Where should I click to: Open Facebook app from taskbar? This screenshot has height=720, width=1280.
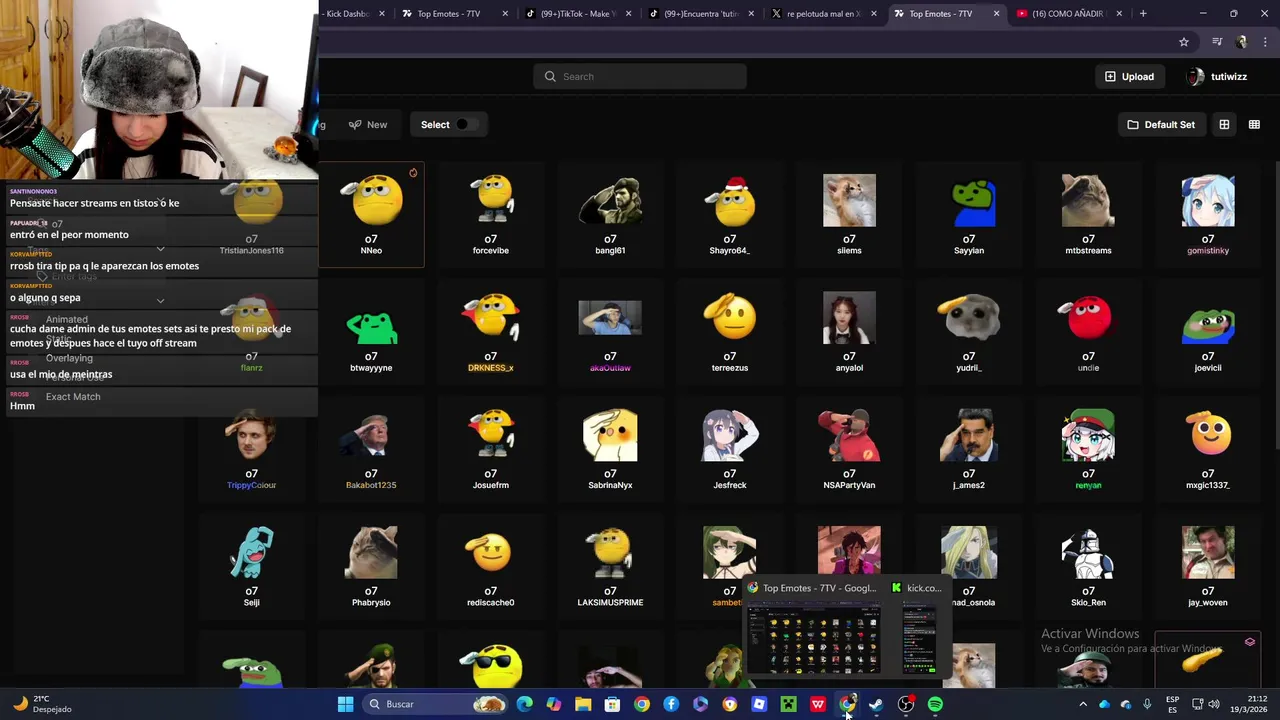[671, 704]
